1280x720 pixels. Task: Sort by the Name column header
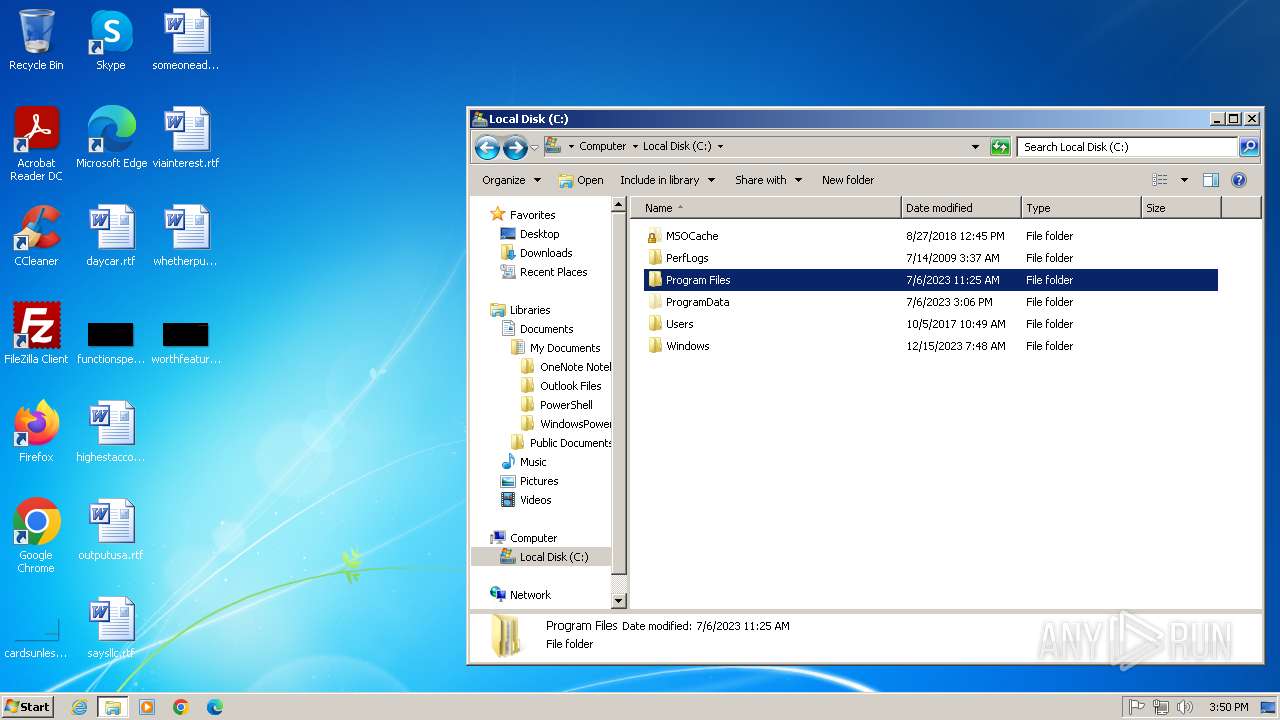tap(765, 208)
